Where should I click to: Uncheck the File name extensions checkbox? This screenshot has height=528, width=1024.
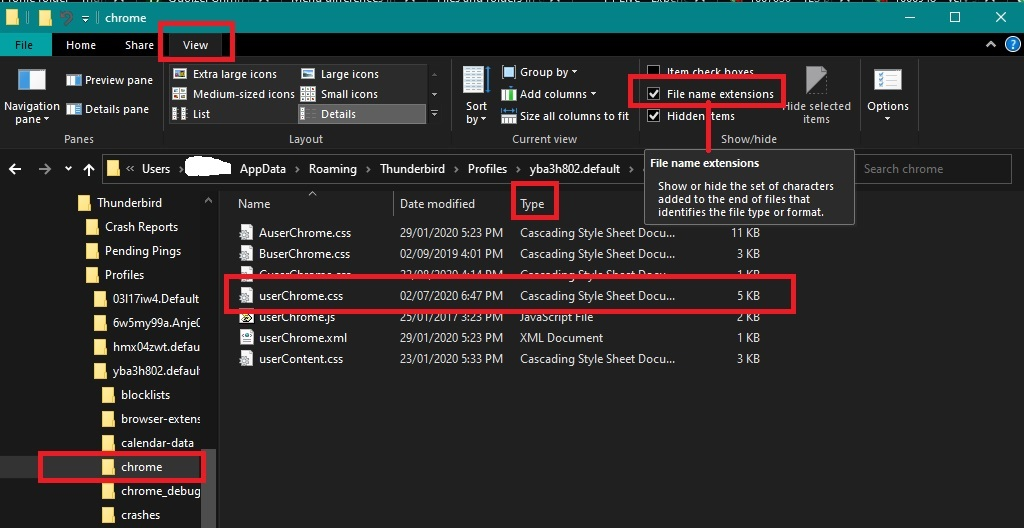point(653,94)
